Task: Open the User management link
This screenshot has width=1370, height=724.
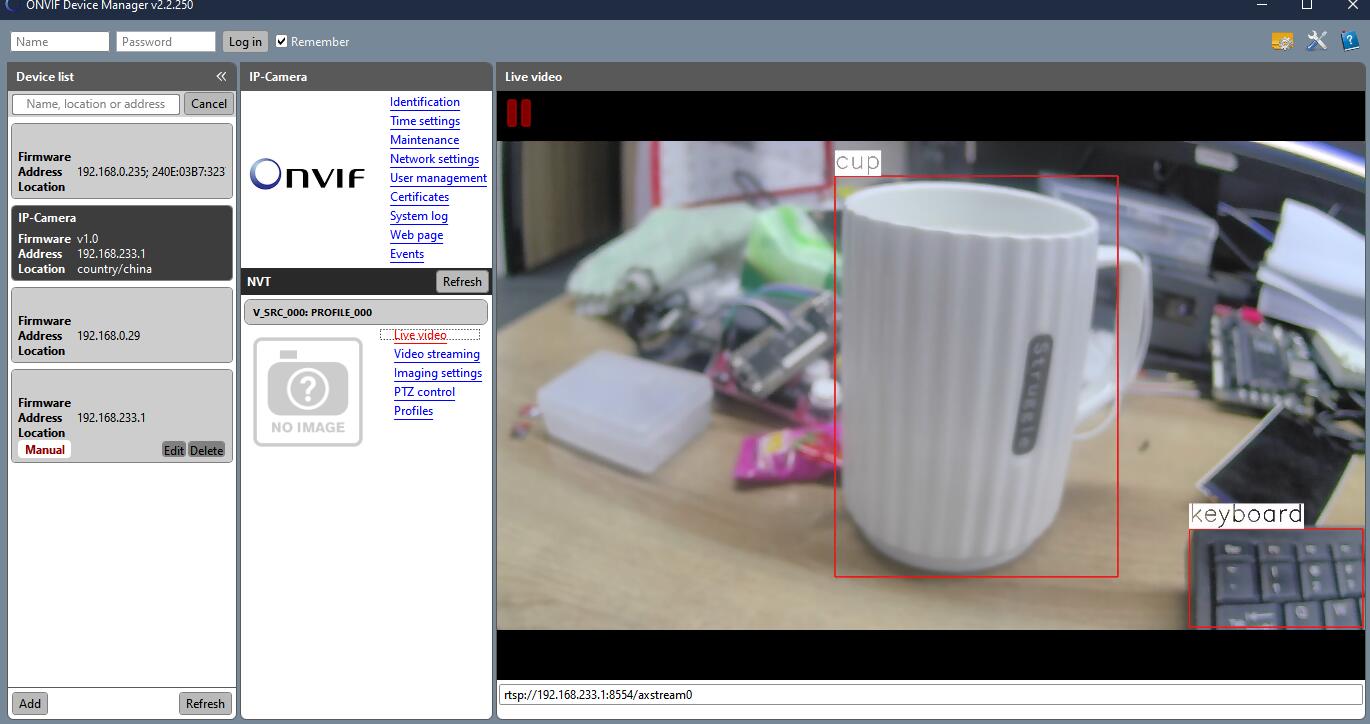Action: pos(438,178)
